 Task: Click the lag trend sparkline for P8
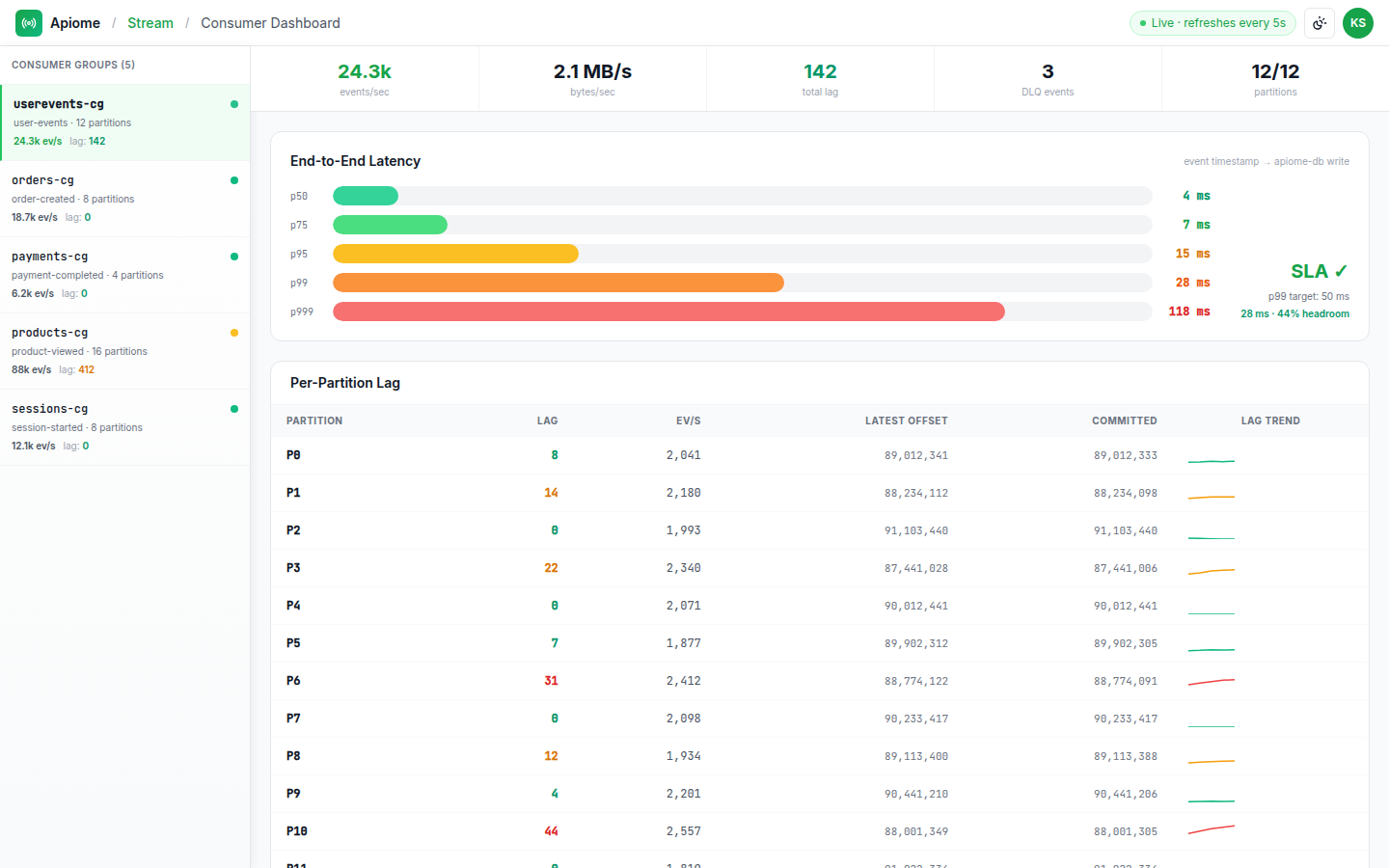1212,762
